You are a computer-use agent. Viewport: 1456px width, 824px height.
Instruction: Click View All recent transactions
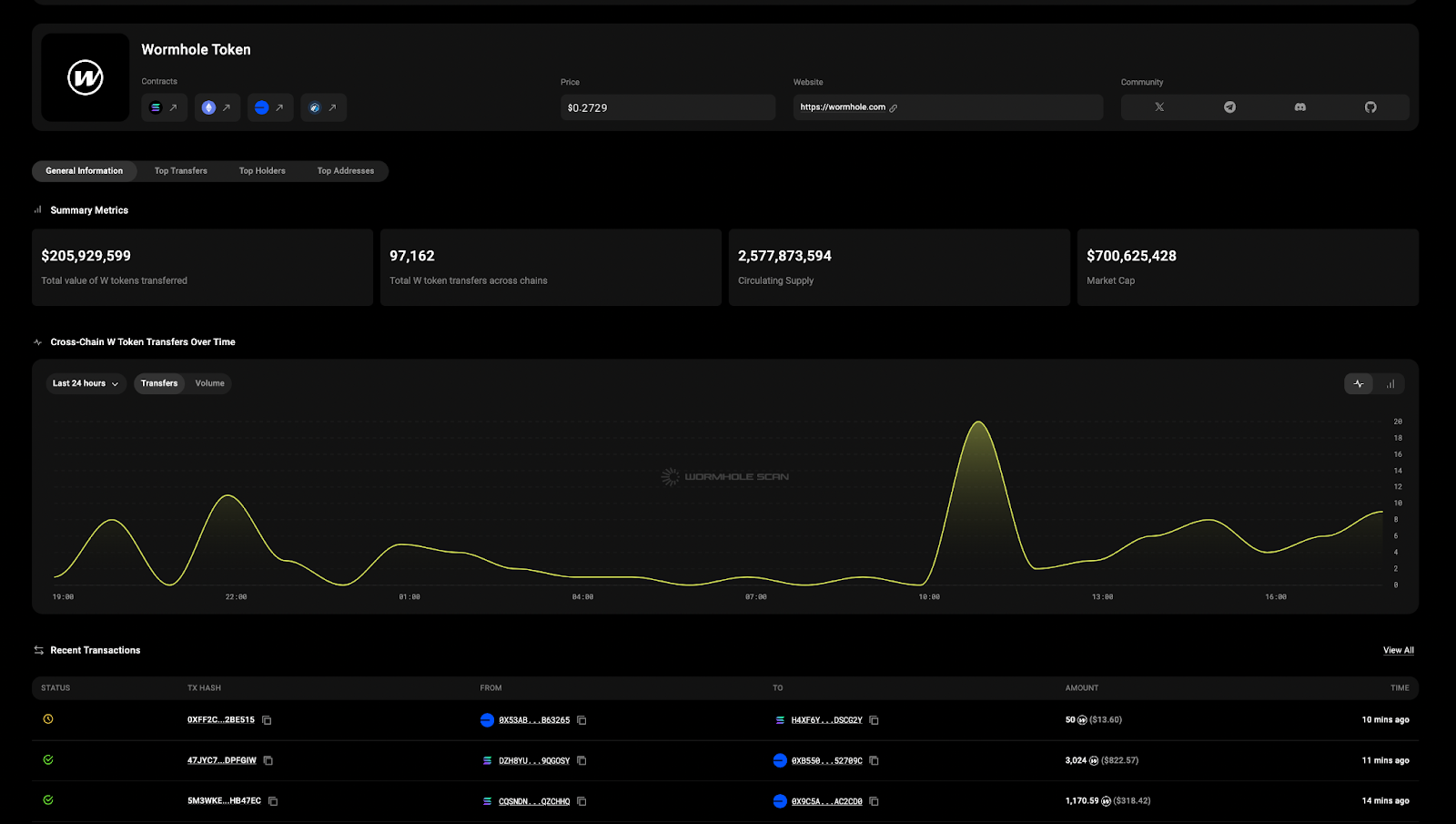click(1399, 650)
